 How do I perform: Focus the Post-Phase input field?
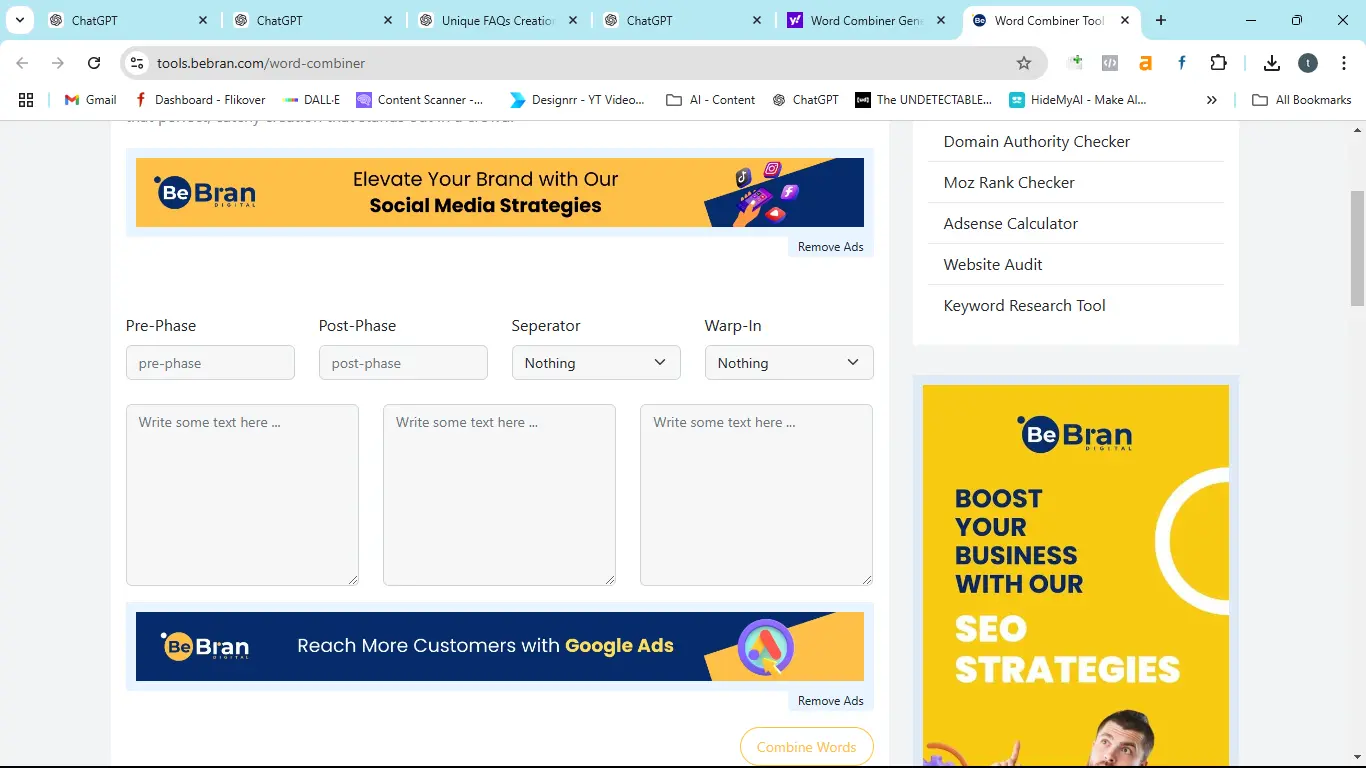(x=403, y=363)
